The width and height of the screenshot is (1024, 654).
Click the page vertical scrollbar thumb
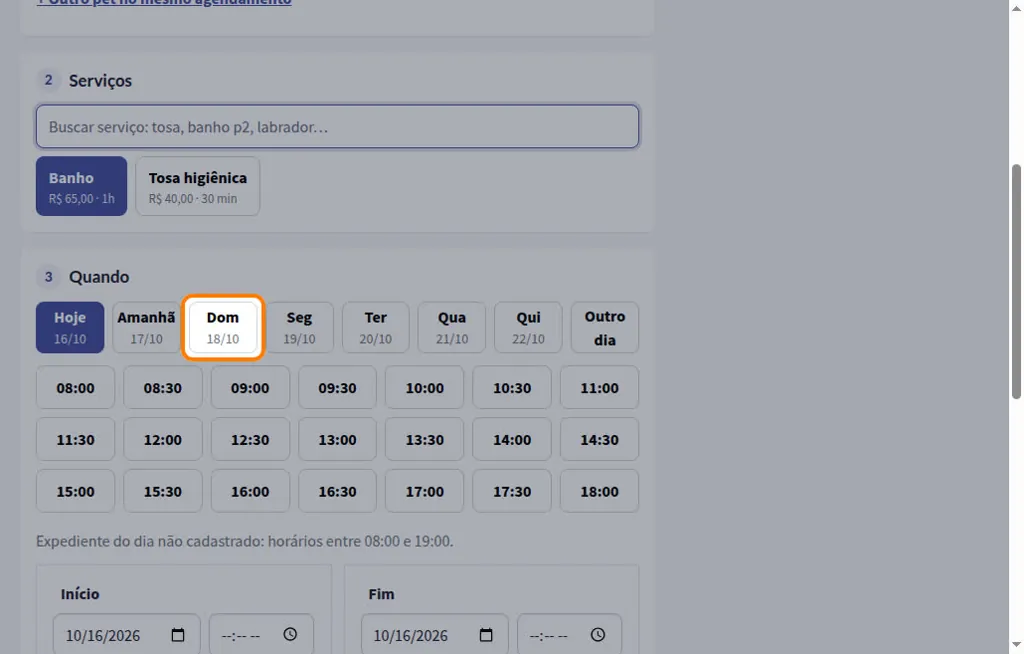tap(1016, 281)
